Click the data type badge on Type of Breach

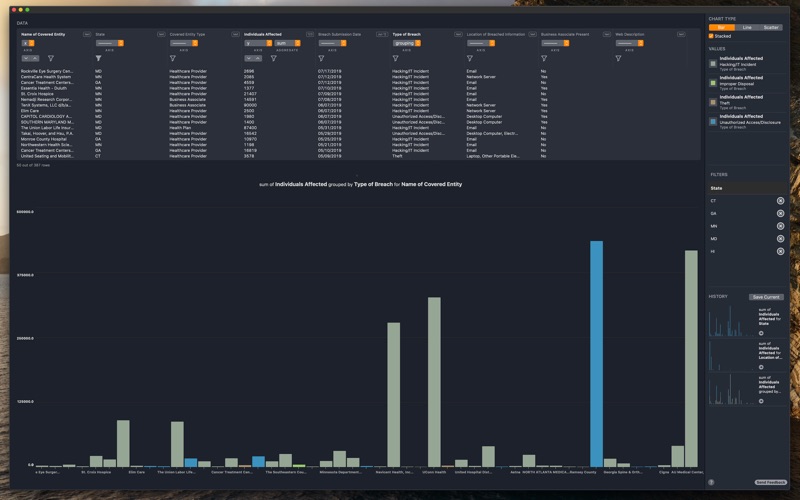458,34
